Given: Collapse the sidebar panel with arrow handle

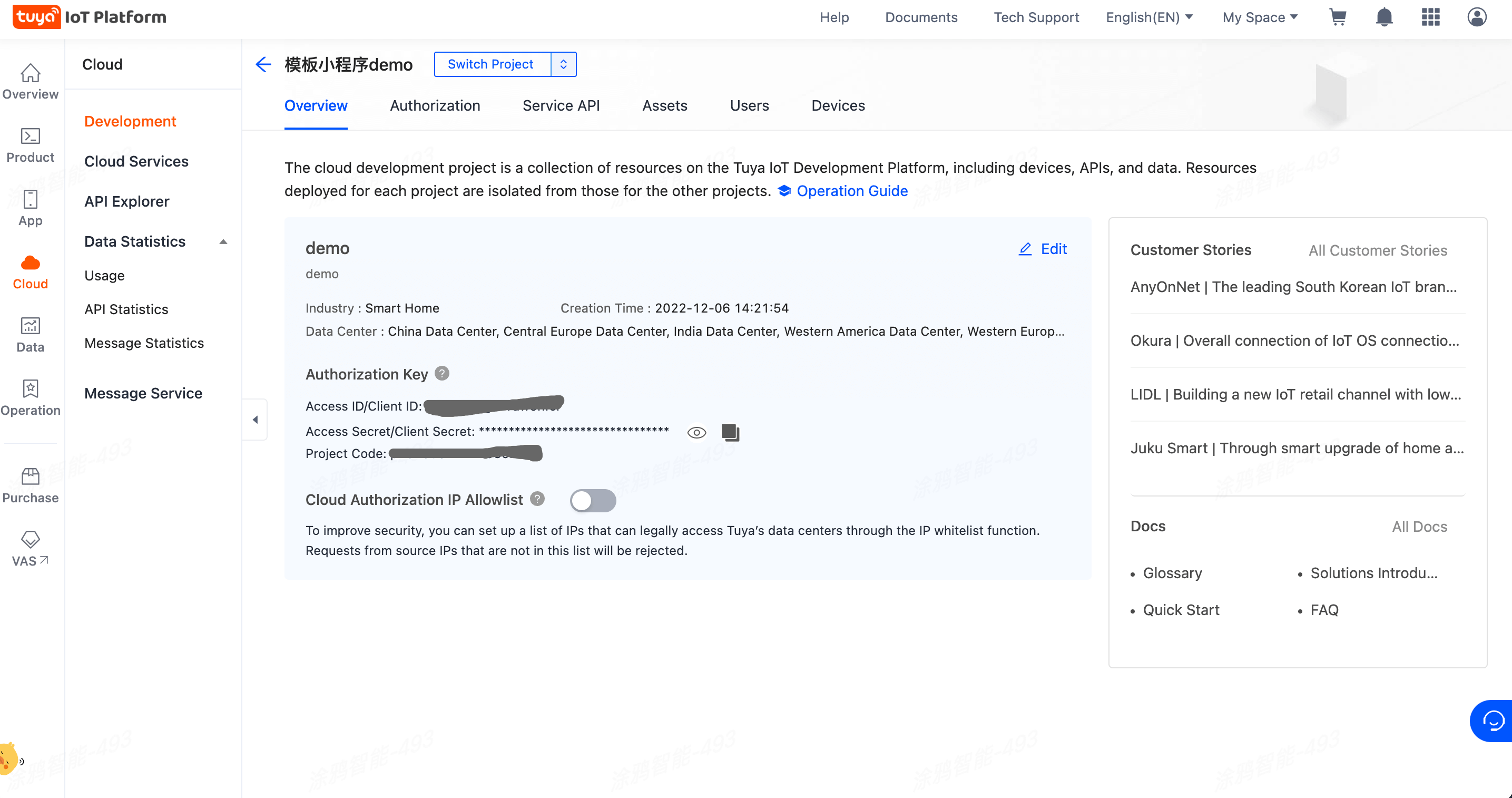Looking at the screenshot, I should [256, 419].
